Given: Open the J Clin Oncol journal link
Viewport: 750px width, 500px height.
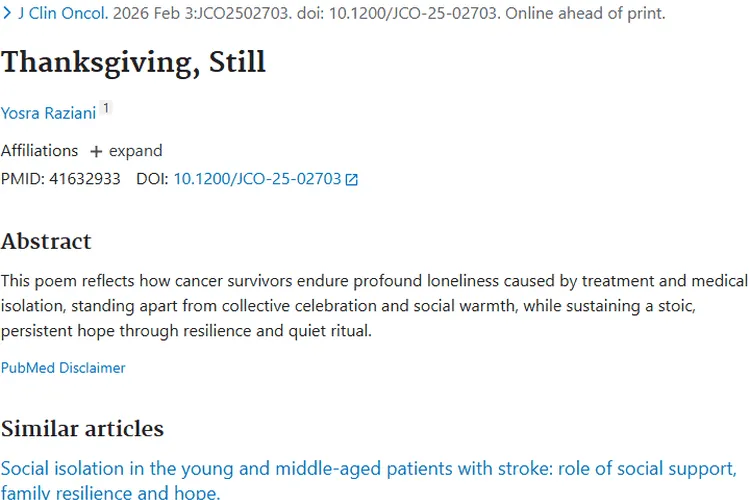Looking at the screenshot, I should (x=62, y=14).
